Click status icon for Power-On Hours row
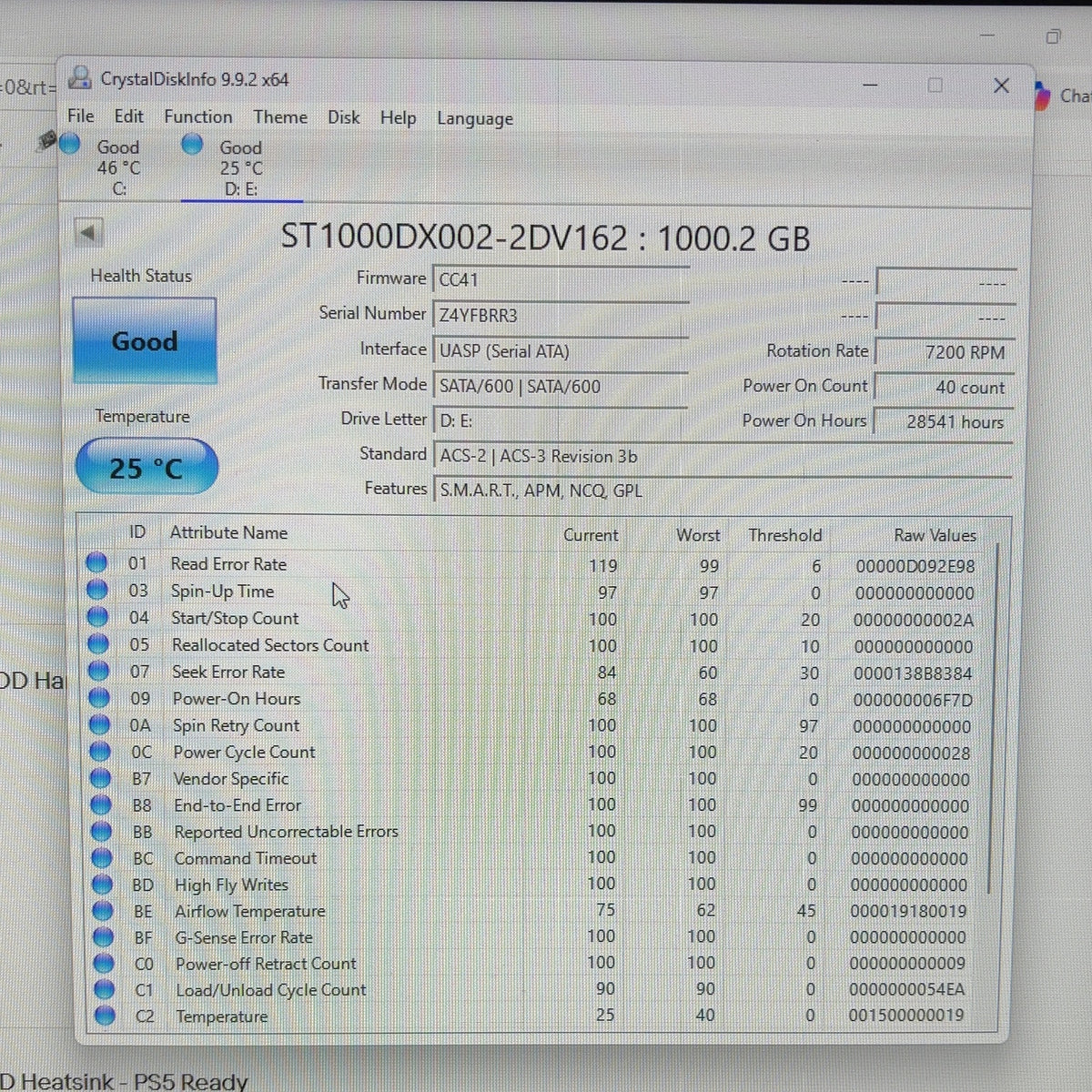 click(99, 698)
